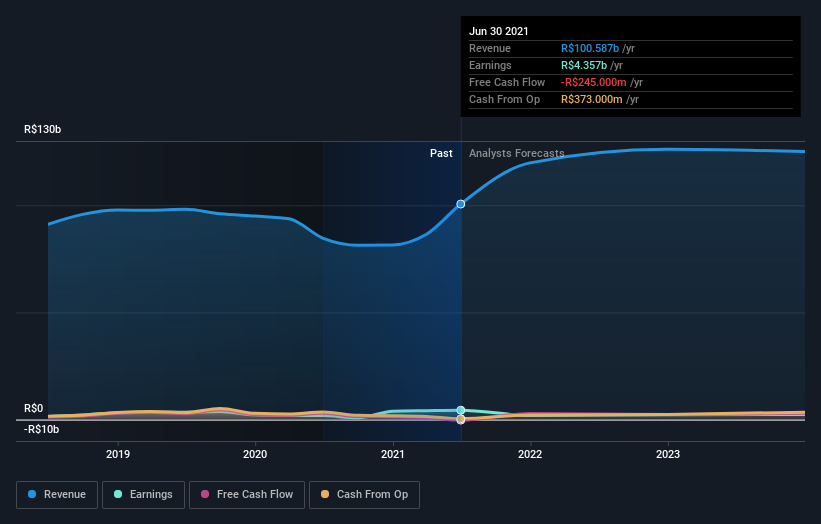The width and height of the screenshot is (821, 524).
Task: Click the Earnings row label in tooltip
Action: [490, 65]
